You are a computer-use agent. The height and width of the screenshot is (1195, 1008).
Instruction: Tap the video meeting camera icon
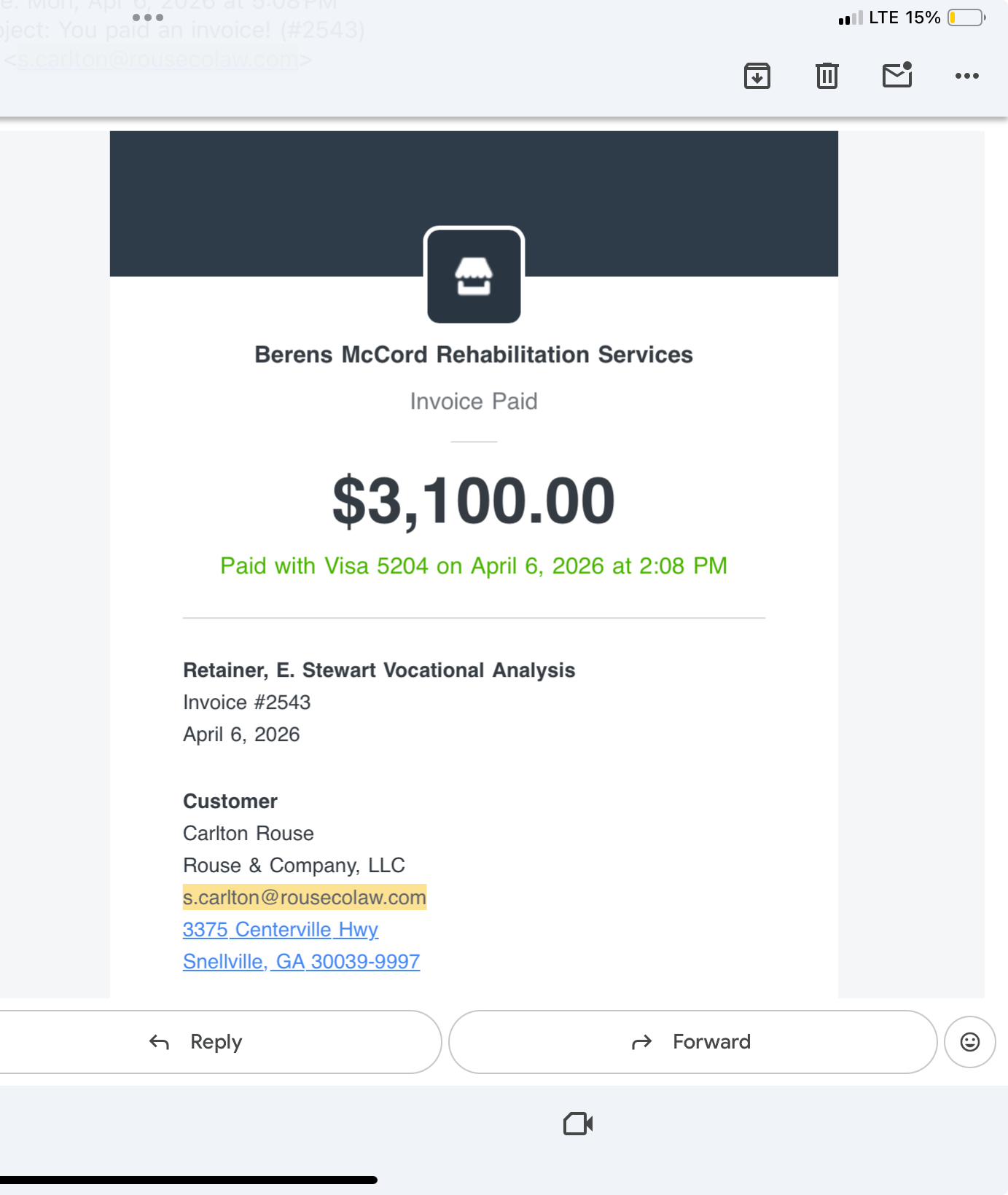[x=578, y=1124]
